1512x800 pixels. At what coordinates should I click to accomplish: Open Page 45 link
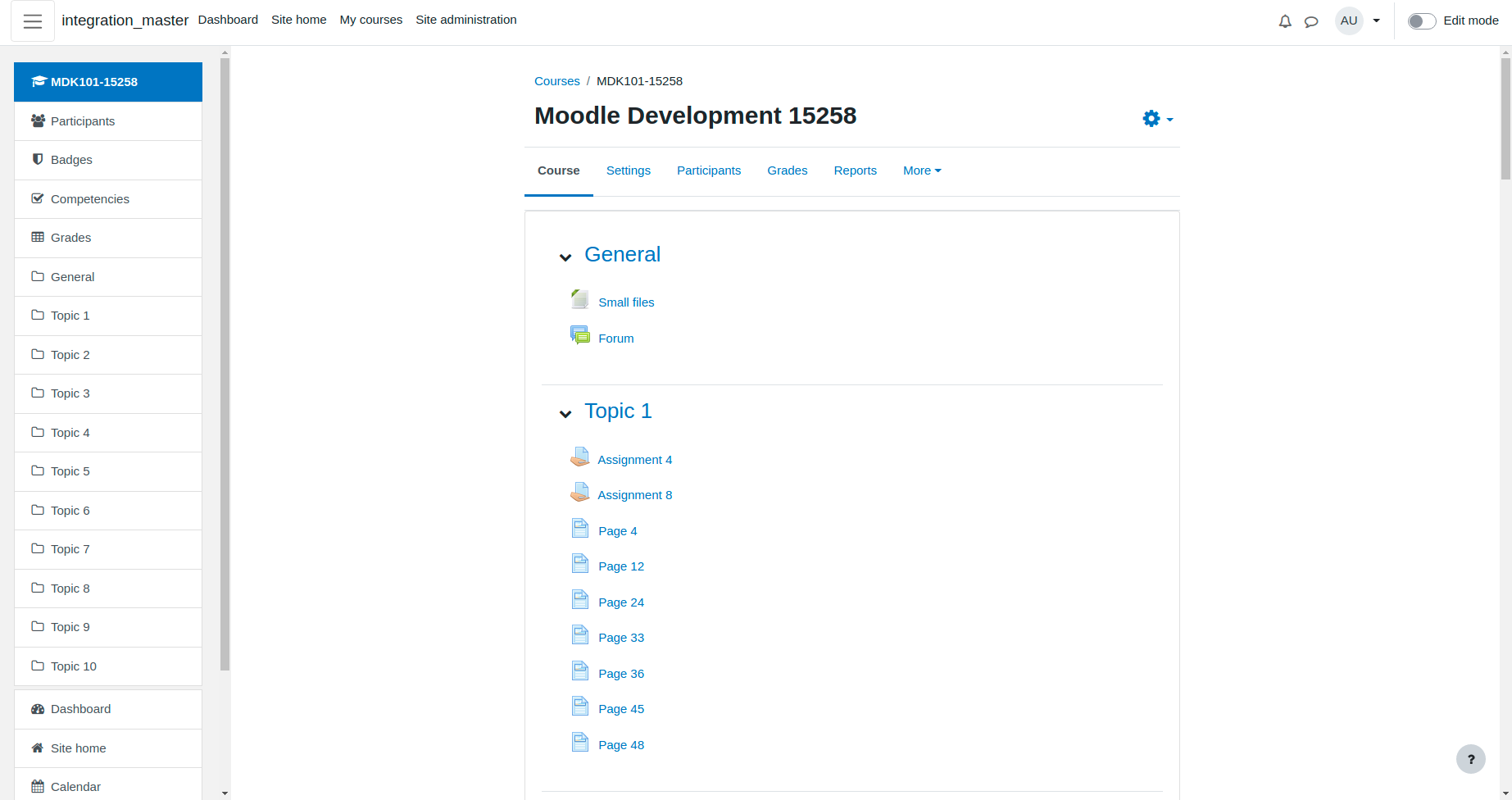621,709
